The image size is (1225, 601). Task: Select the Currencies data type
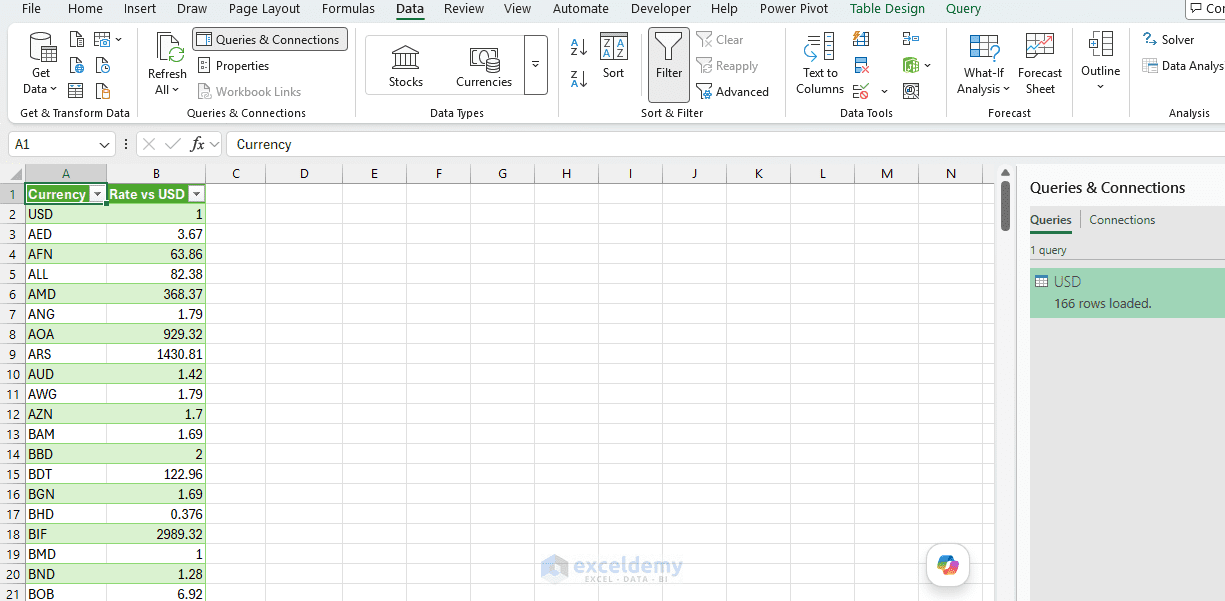coord(484,66)
